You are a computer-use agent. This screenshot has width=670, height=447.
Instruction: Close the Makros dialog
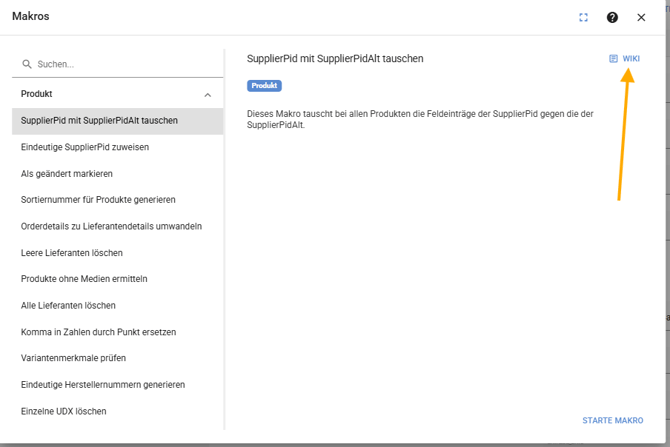tap(642, 17)
